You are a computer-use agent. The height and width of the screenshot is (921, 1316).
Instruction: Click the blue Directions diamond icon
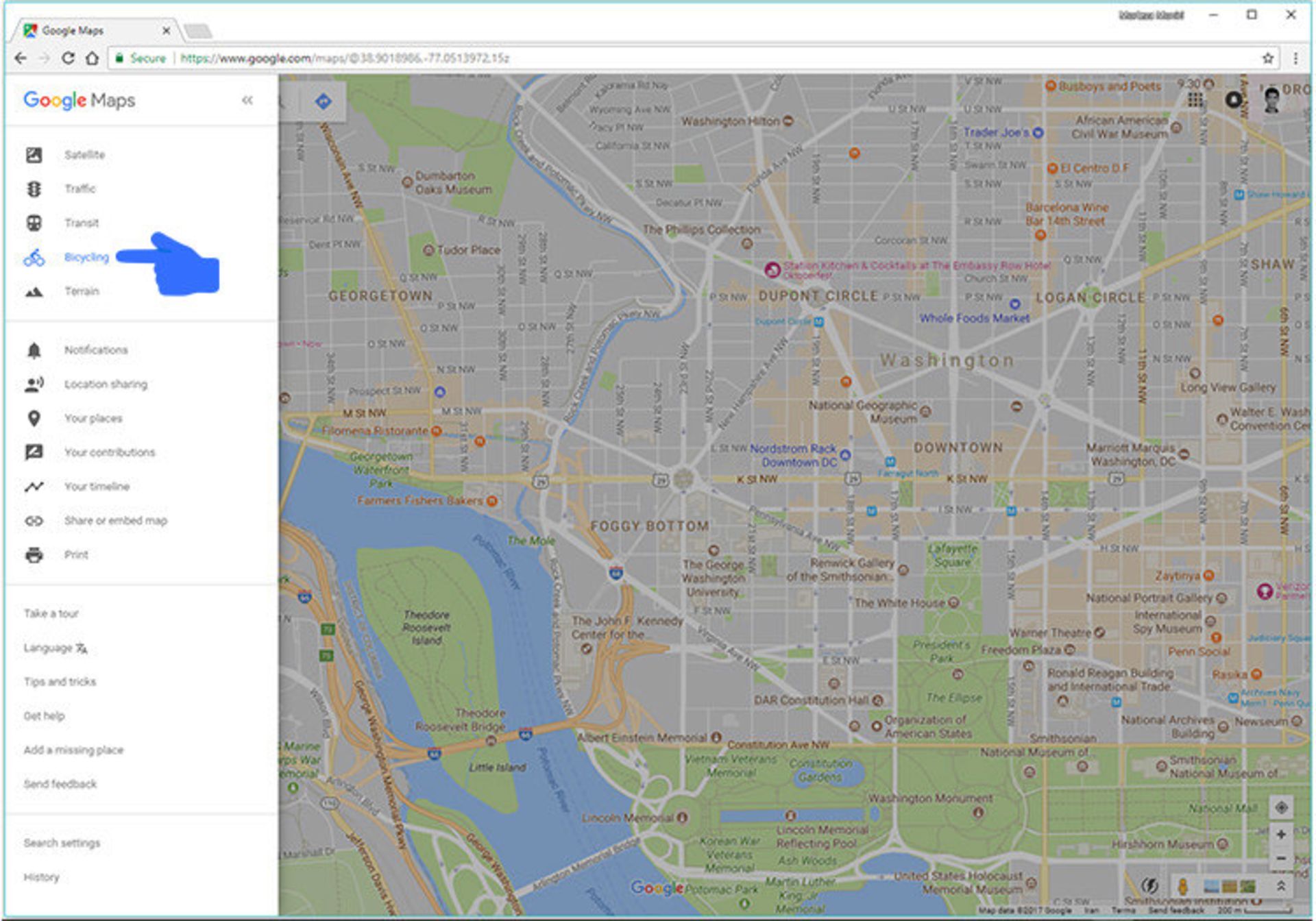[x=323, y=101]
